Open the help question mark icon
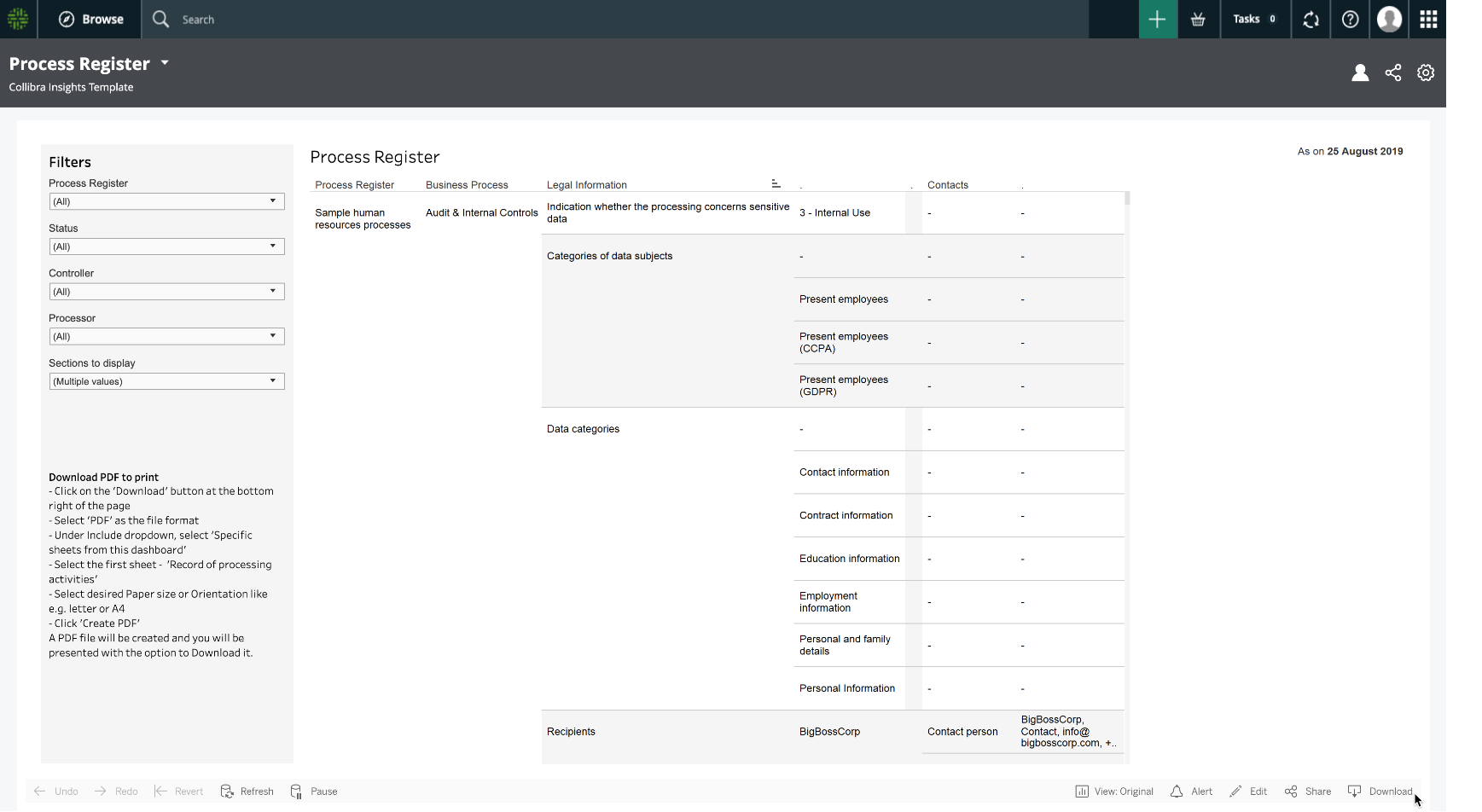1482x812 pixels. (x=1350, y=19)
